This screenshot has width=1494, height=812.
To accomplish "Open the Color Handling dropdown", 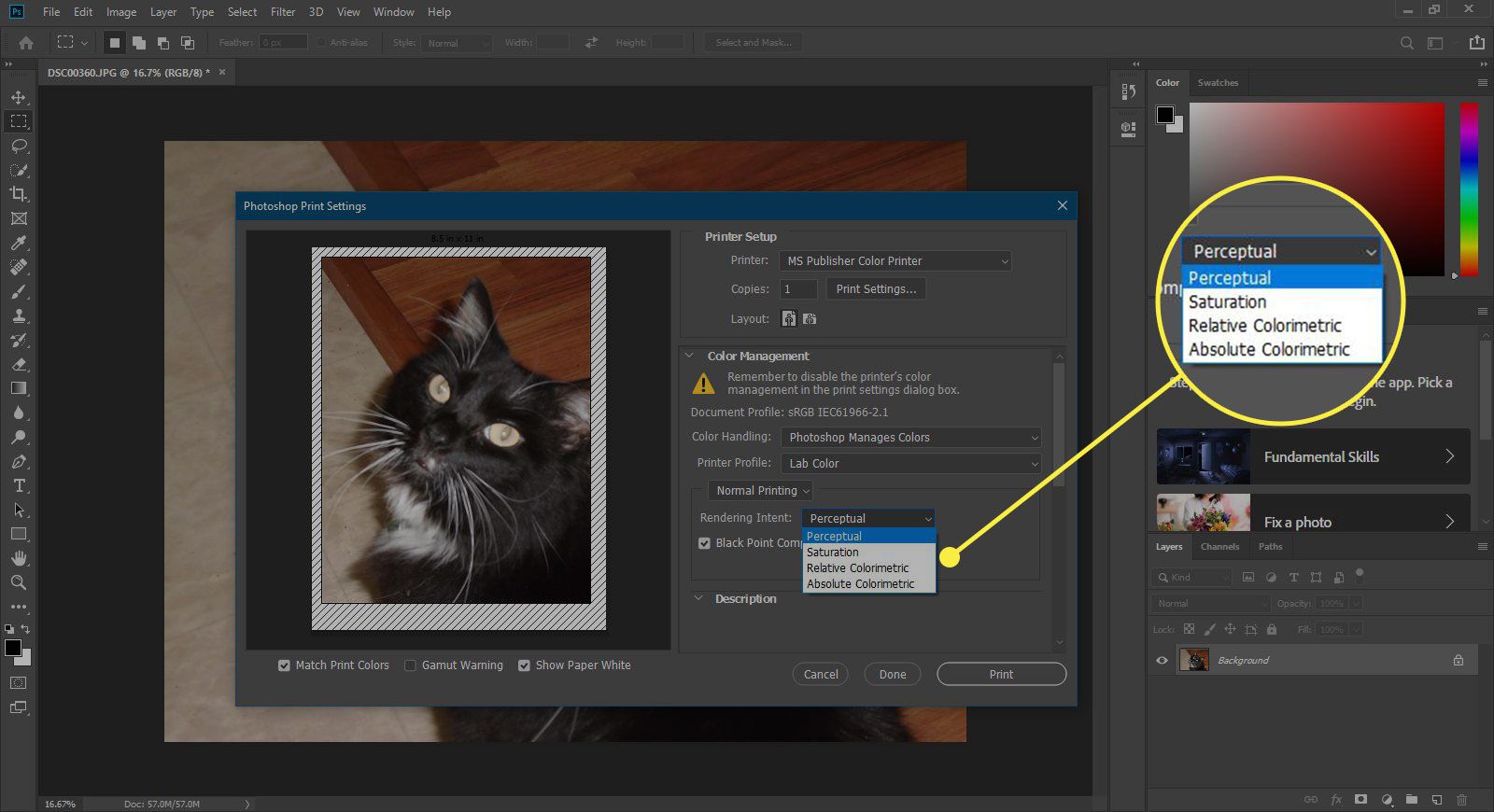I will (911, 438).
